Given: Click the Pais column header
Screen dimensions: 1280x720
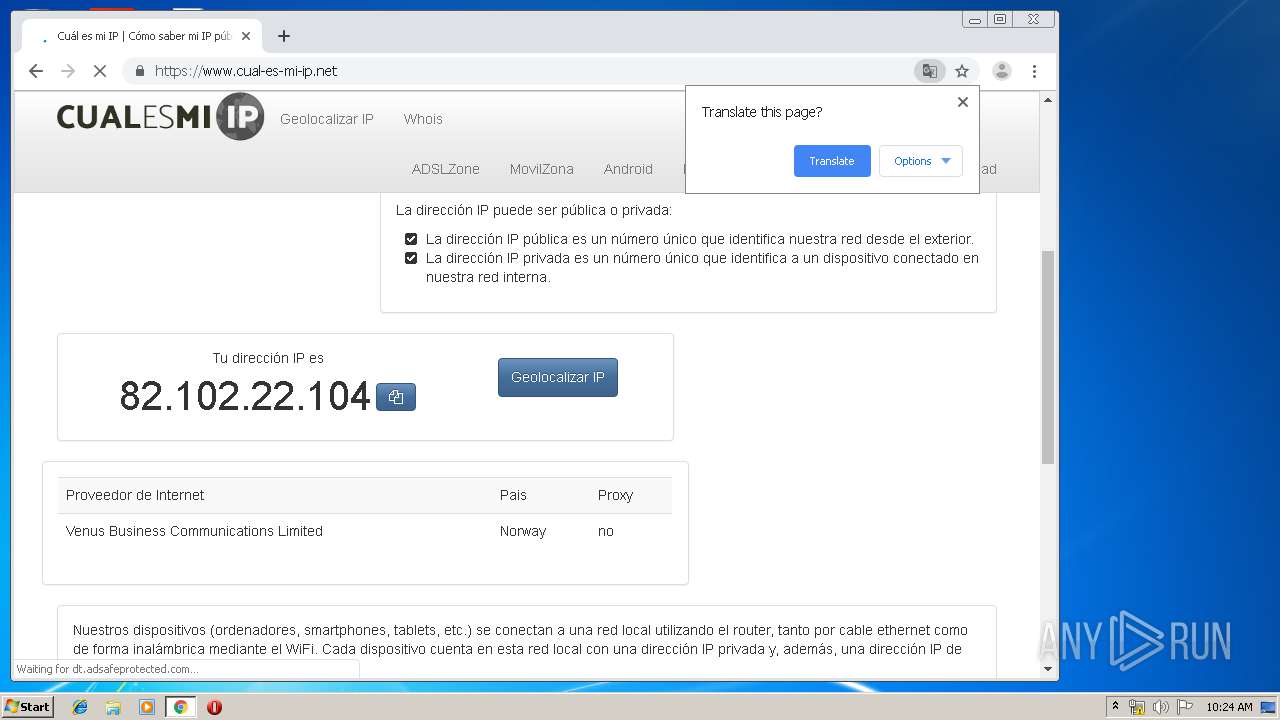Looking at the screenshot, I should click(x=513, y=495).
